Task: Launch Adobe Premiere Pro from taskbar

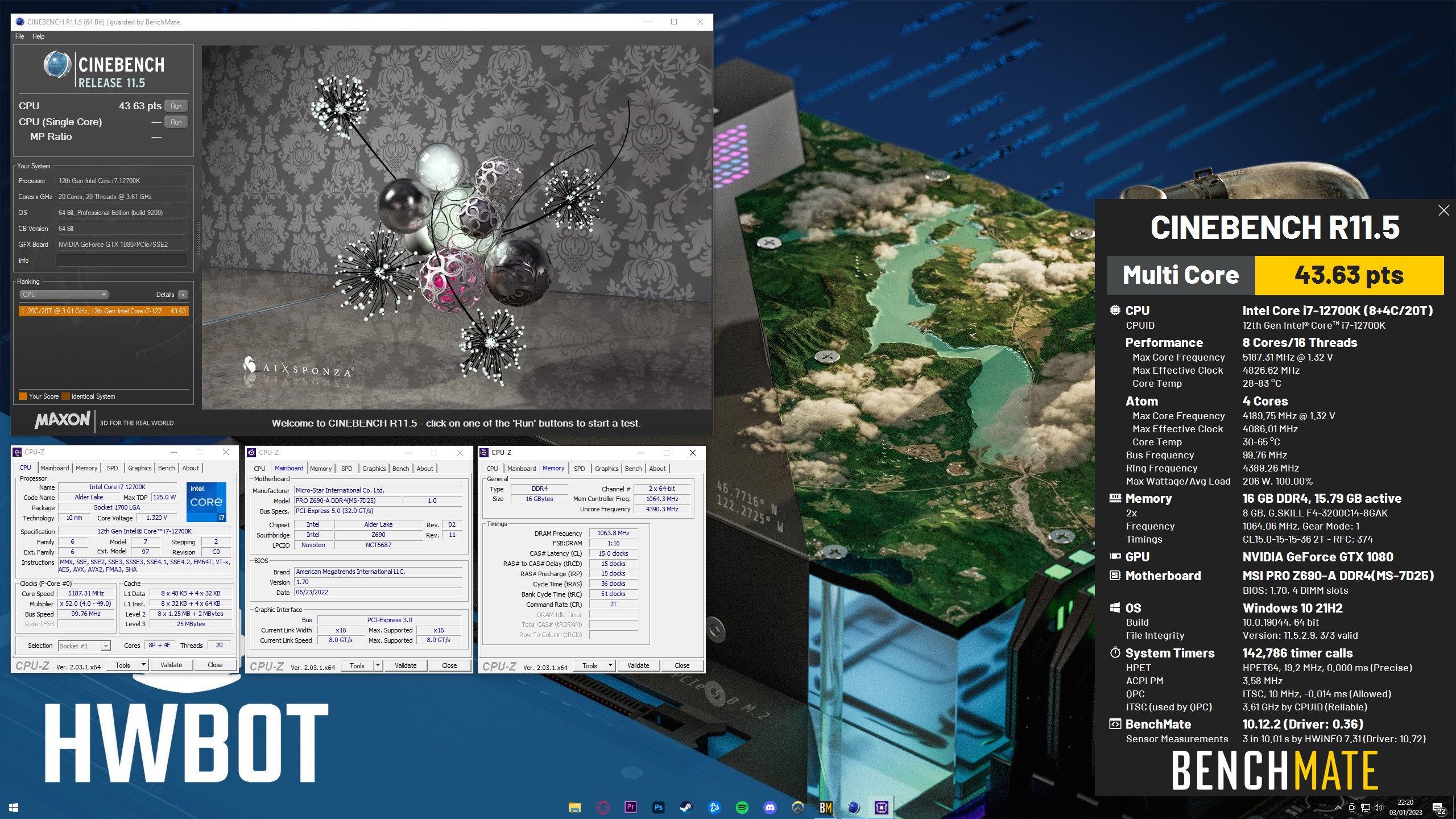Action: click(x=630, y=807)
